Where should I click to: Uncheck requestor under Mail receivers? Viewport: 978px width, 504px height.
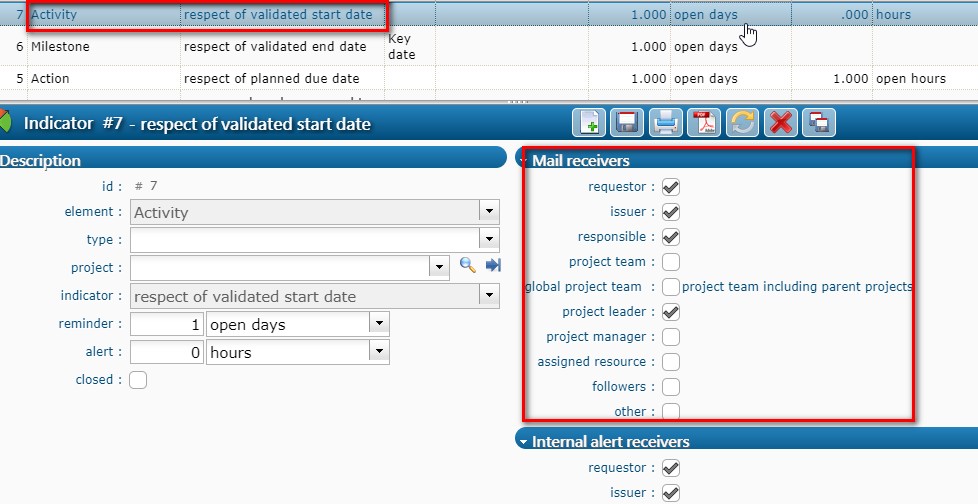pyautogui.click(x=671, y=187)
